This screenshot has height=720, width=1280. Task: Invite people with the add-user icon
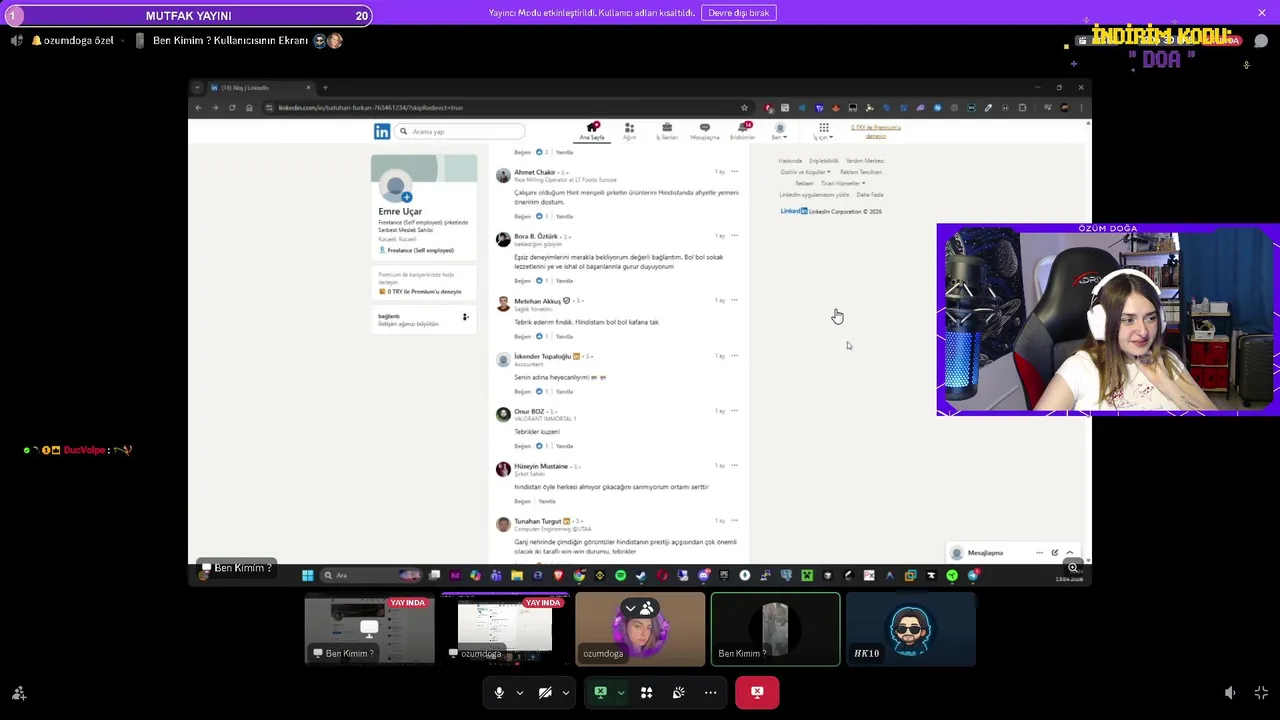pos(19,693)
